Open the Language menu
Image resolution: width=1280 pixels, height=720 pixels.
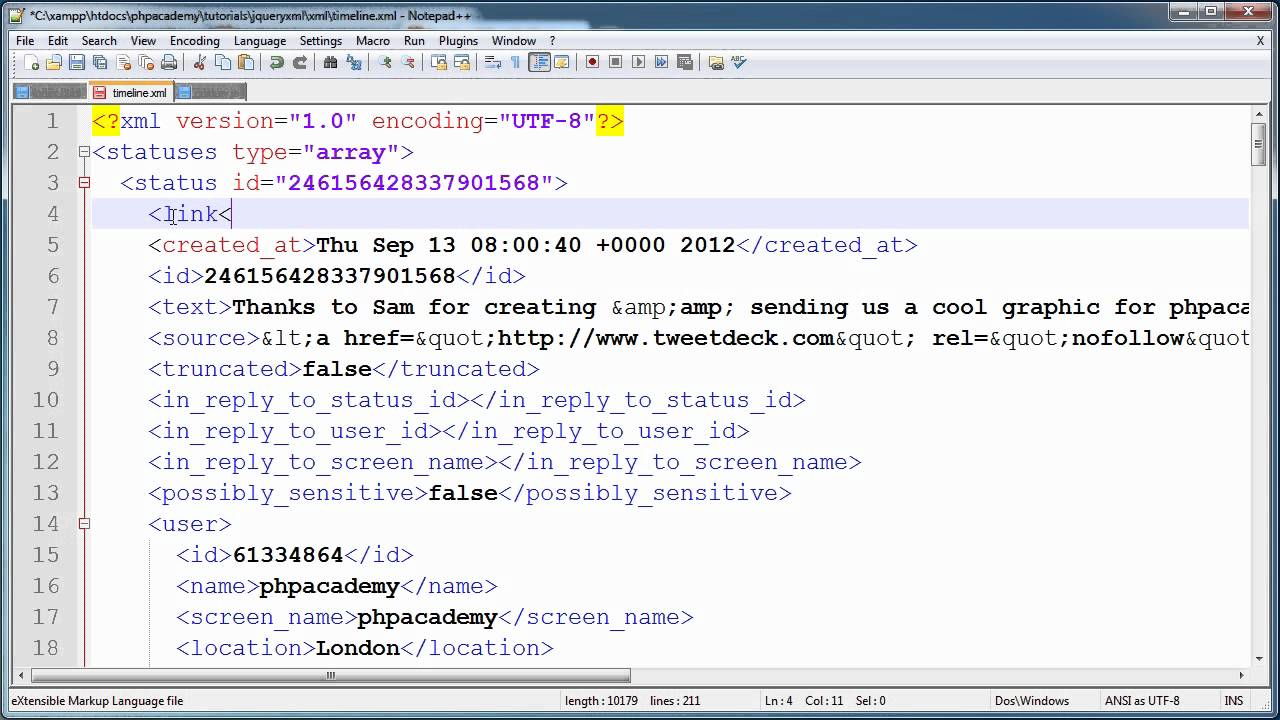(x=260, y=41)
